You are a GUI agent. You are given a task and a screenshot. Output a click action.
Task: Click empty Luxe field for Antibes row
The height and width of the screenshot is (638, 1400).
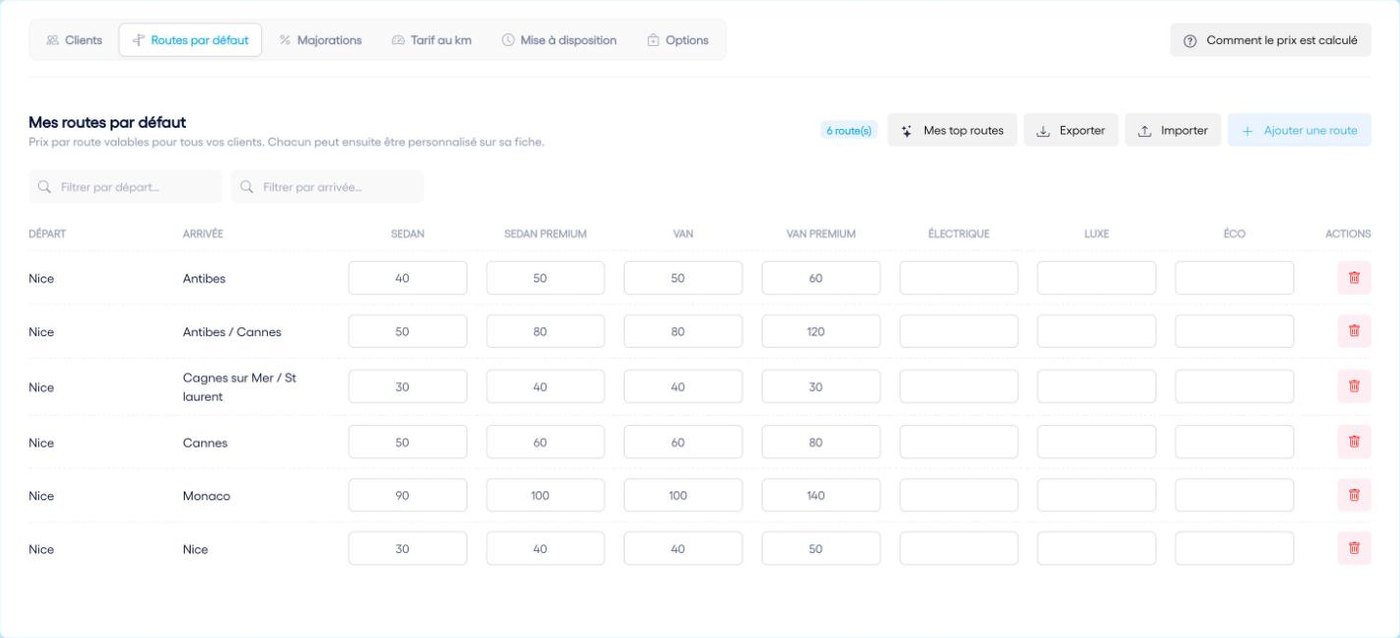(1096, 278)
